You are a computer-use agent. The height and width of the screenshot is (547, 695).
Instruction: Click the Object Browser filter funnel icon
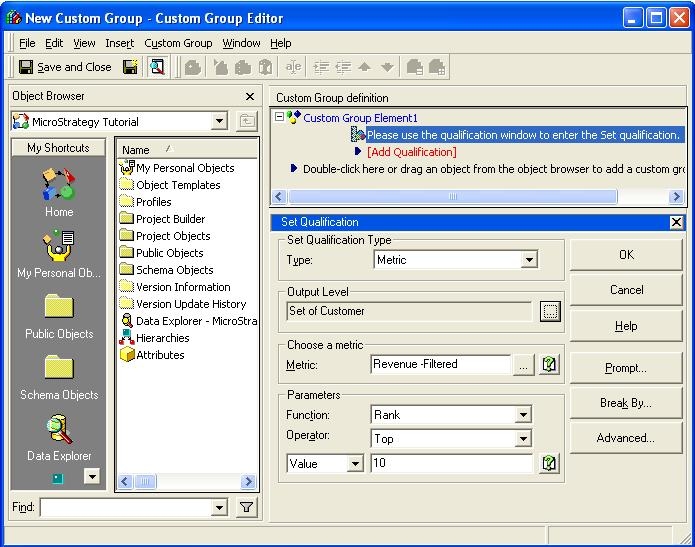[246, 507]
